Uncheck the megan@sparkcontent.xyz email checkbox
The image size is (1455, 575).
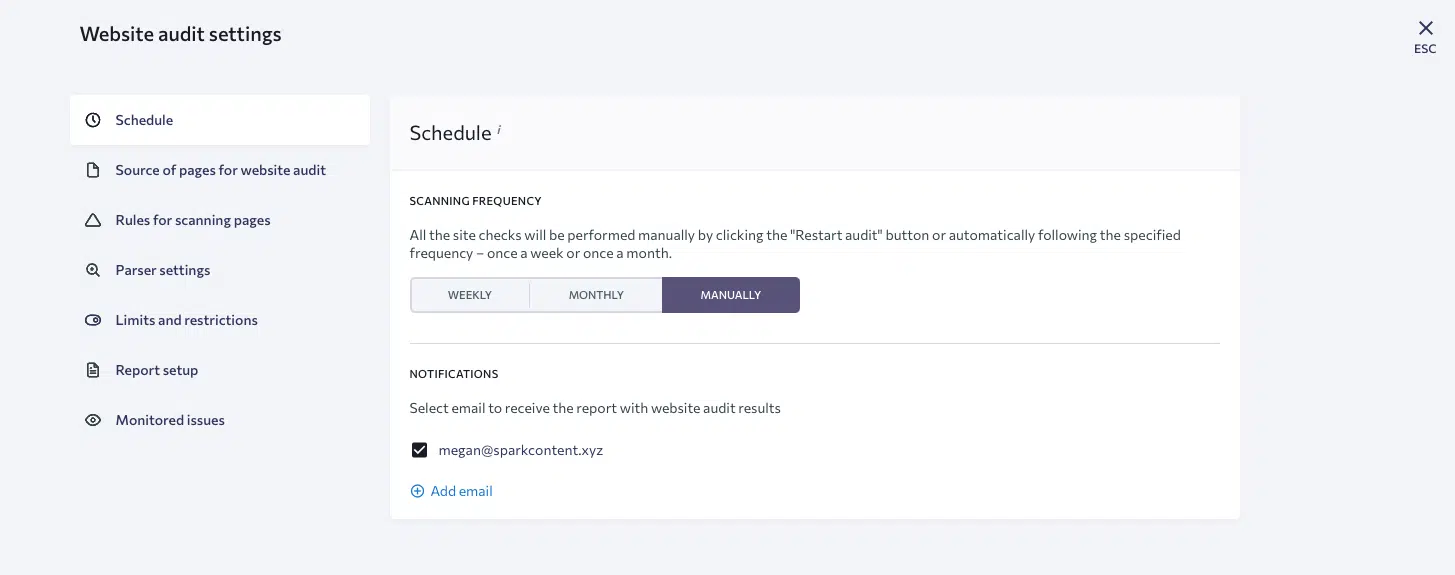(420, 450)
